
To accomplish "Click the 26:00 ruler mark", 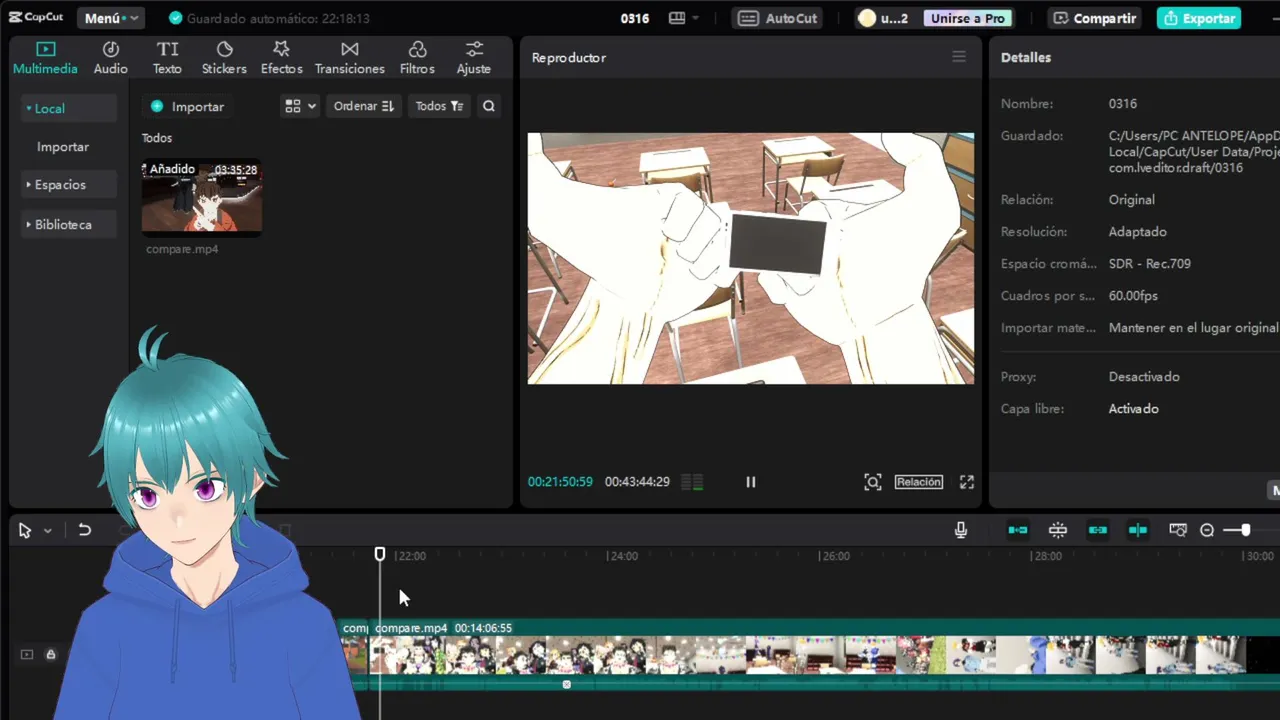I will (835, 556).
